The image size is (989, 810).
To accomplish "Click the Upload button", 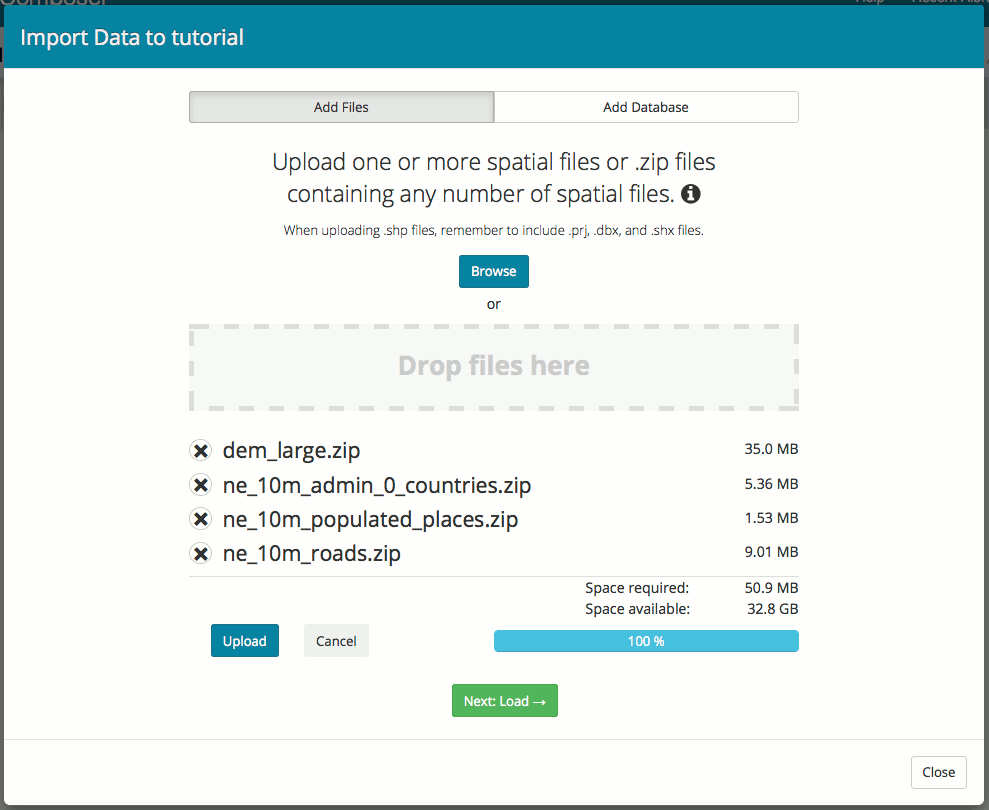I will (x=244, y=641).
